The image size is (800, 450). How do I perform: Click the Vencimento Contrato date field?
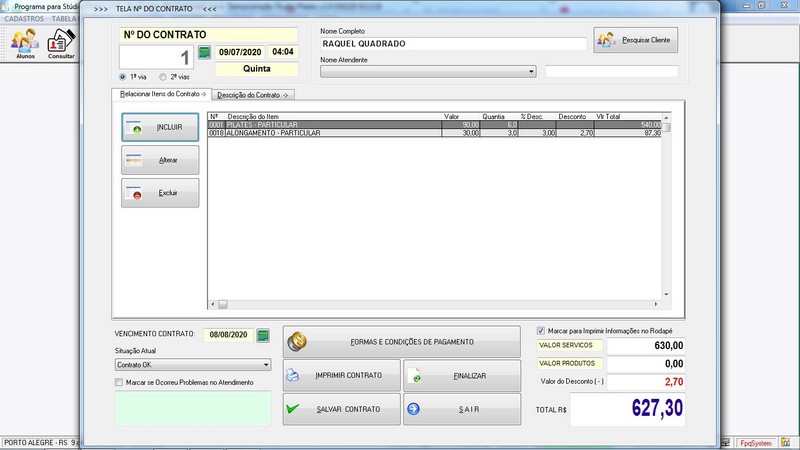click(229, 335)
